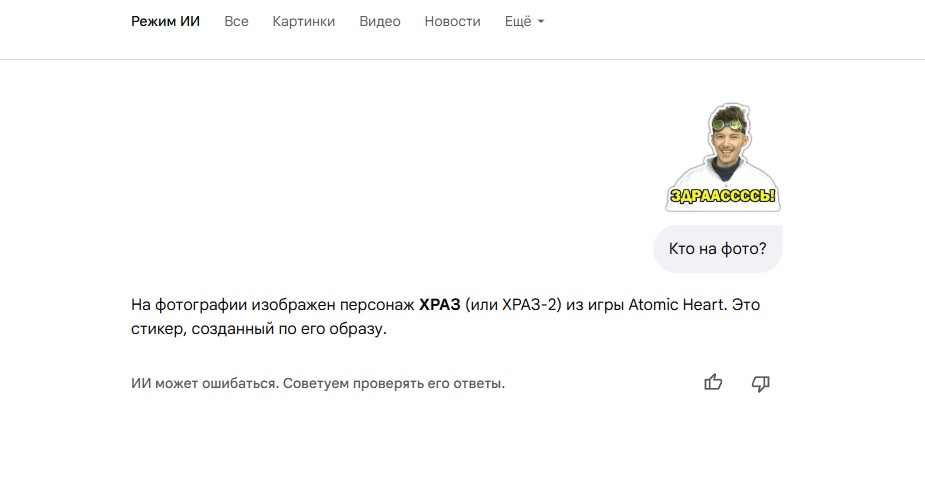The height and width of the screenshot is (491, 925).
Task: Open the uploaded sticker image
Action: (722, 157)
